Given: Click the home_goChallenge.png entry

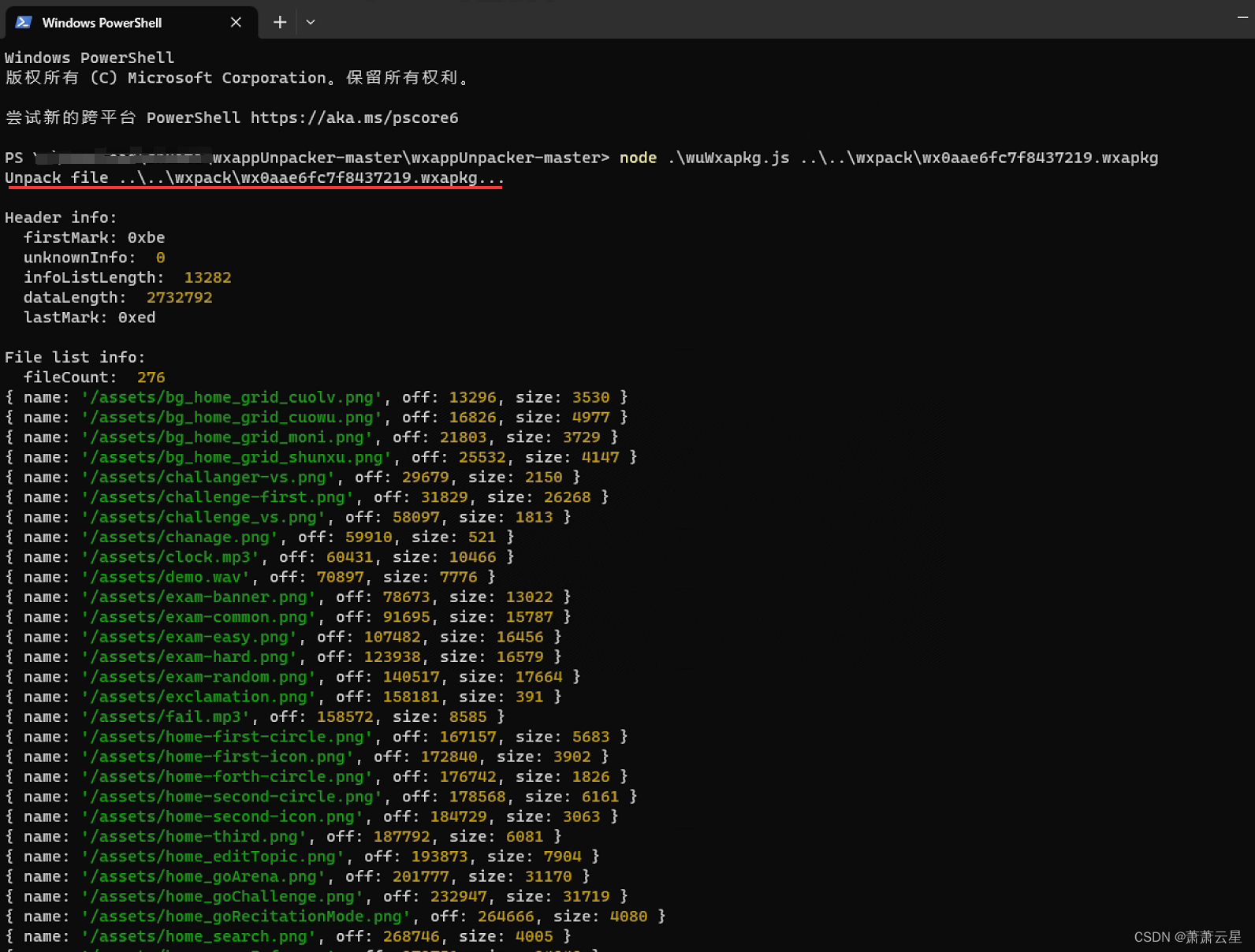Looking at the screenshot, I should (316, 897).
